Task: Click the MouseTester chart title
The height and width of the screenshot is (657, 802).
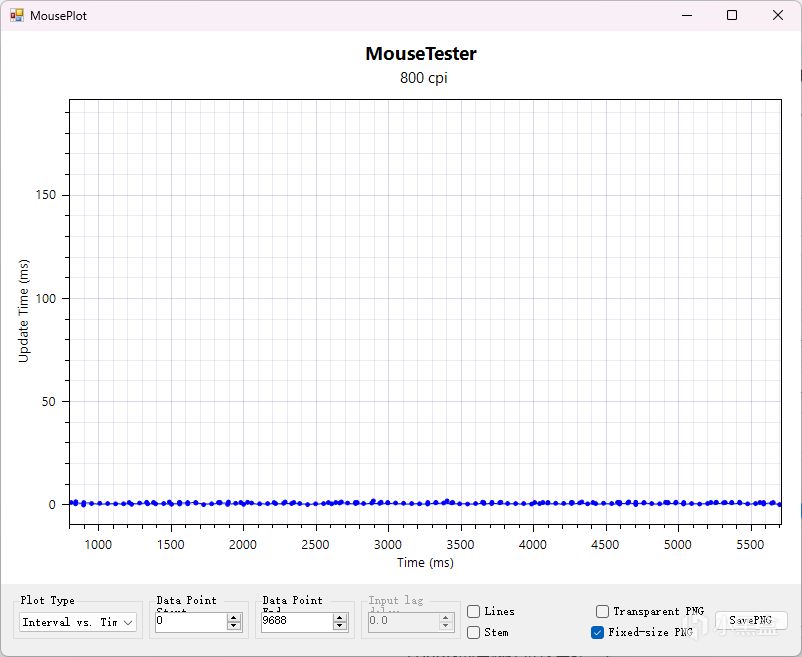Action: tap(421, 54)
